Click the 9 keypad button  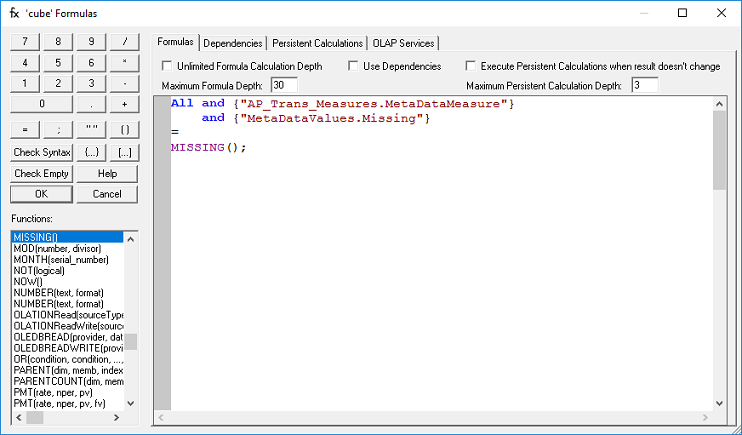pyautogui.click(x=91, y=42)
